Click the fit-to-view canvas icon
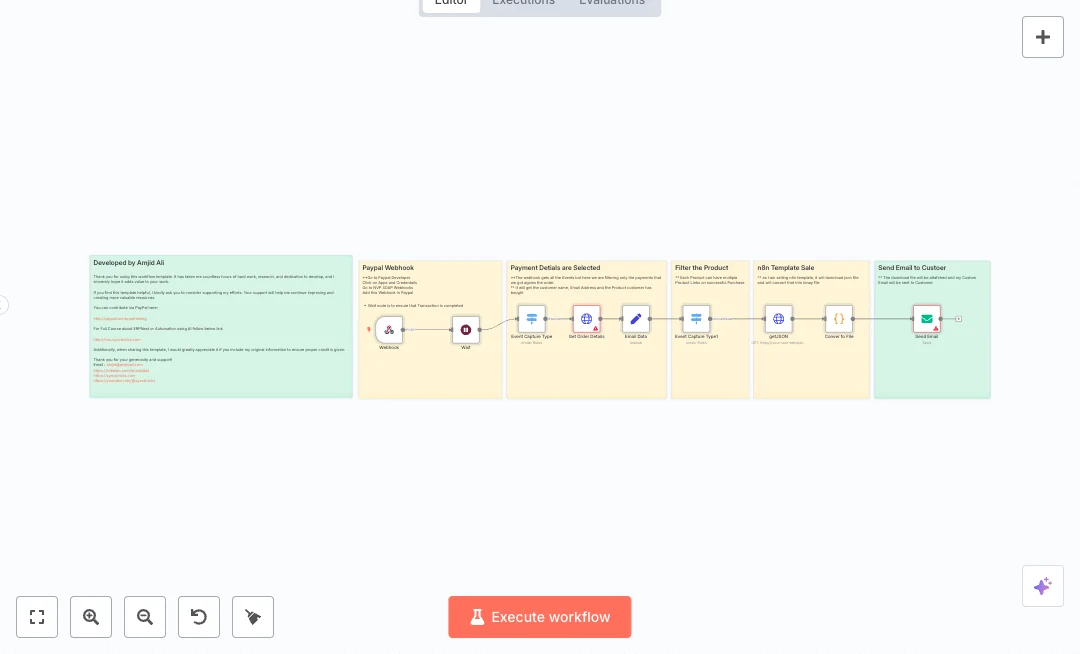Image resolution: width=1080 pixels, height=654 pixels. [x=37, y=617]
